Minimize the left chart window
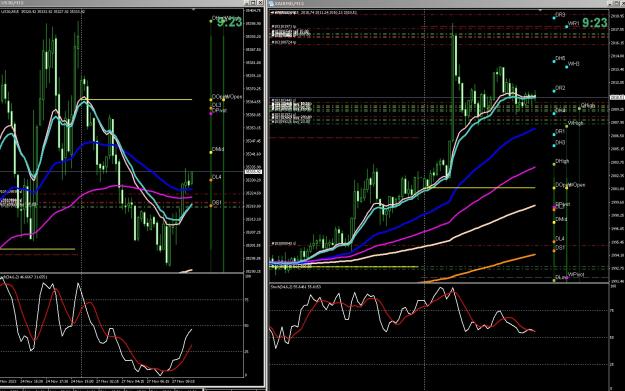The width and height of the screenshot is (625, 391). 247,3
